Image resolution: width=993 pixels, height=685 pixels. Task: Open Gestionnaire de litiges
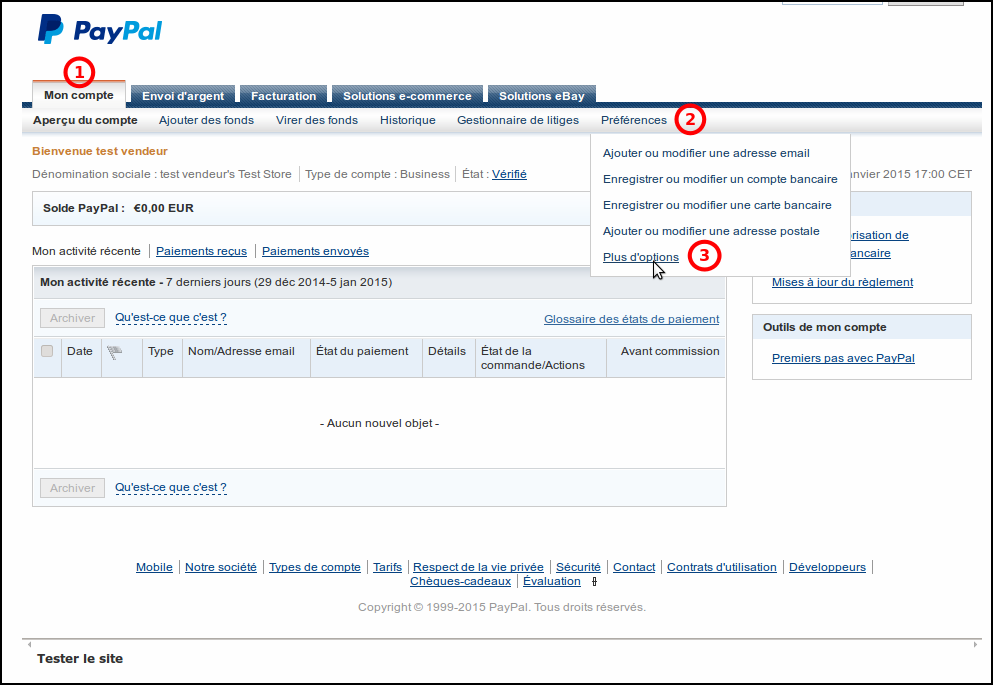[x=517, y=120]
